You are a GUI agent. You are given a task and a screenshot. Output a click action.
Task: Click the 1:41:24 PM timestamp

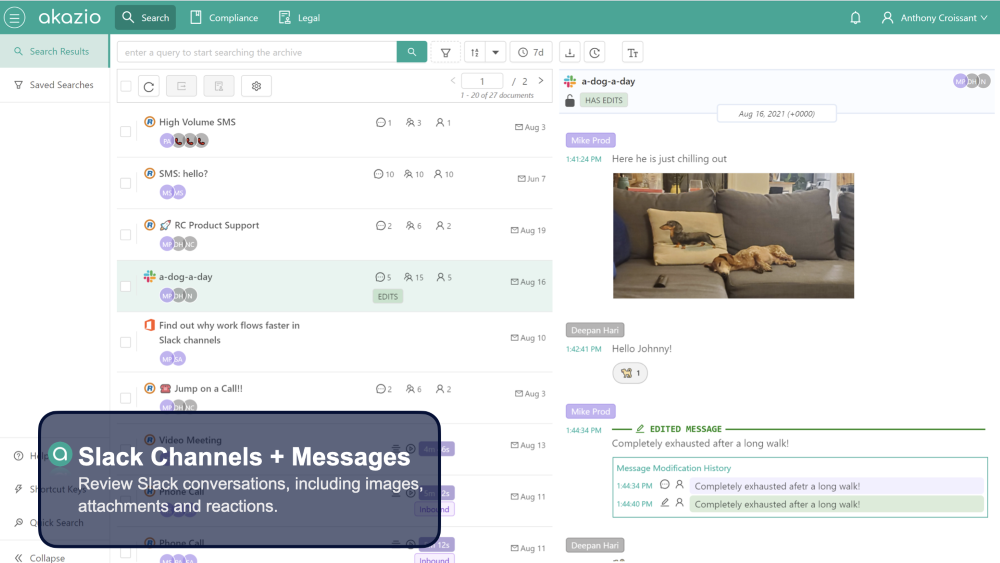pos(584,159)
